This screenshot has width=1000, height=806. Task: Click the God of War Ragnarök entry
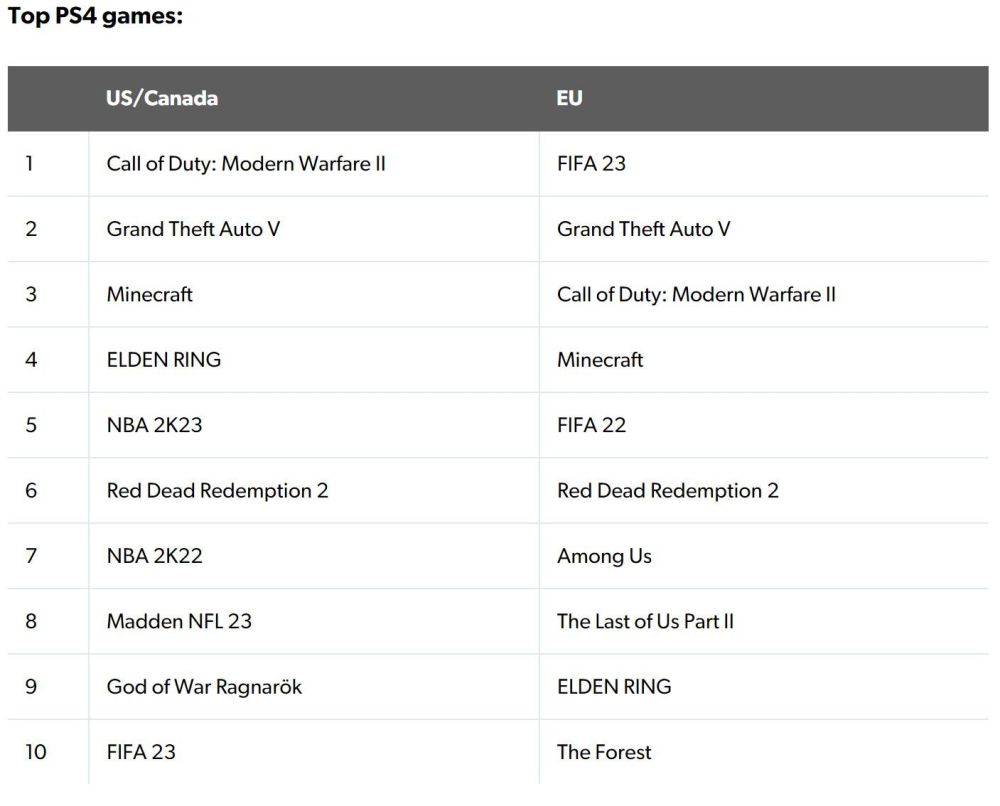click(204, 687)
